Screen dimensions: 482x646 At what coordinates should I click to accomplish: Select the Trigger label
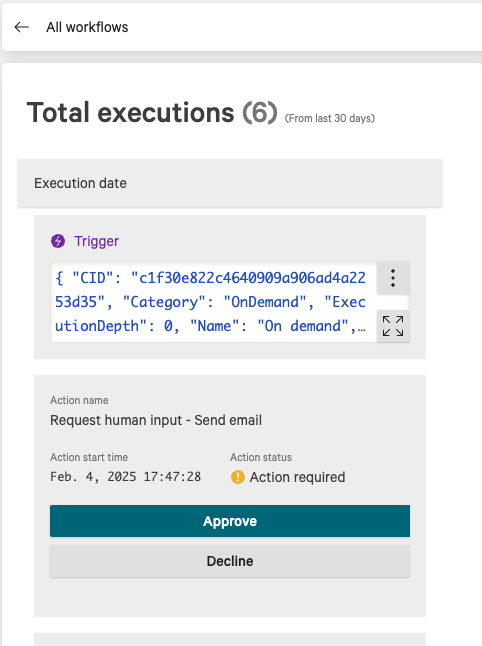[x=96, y=241]
